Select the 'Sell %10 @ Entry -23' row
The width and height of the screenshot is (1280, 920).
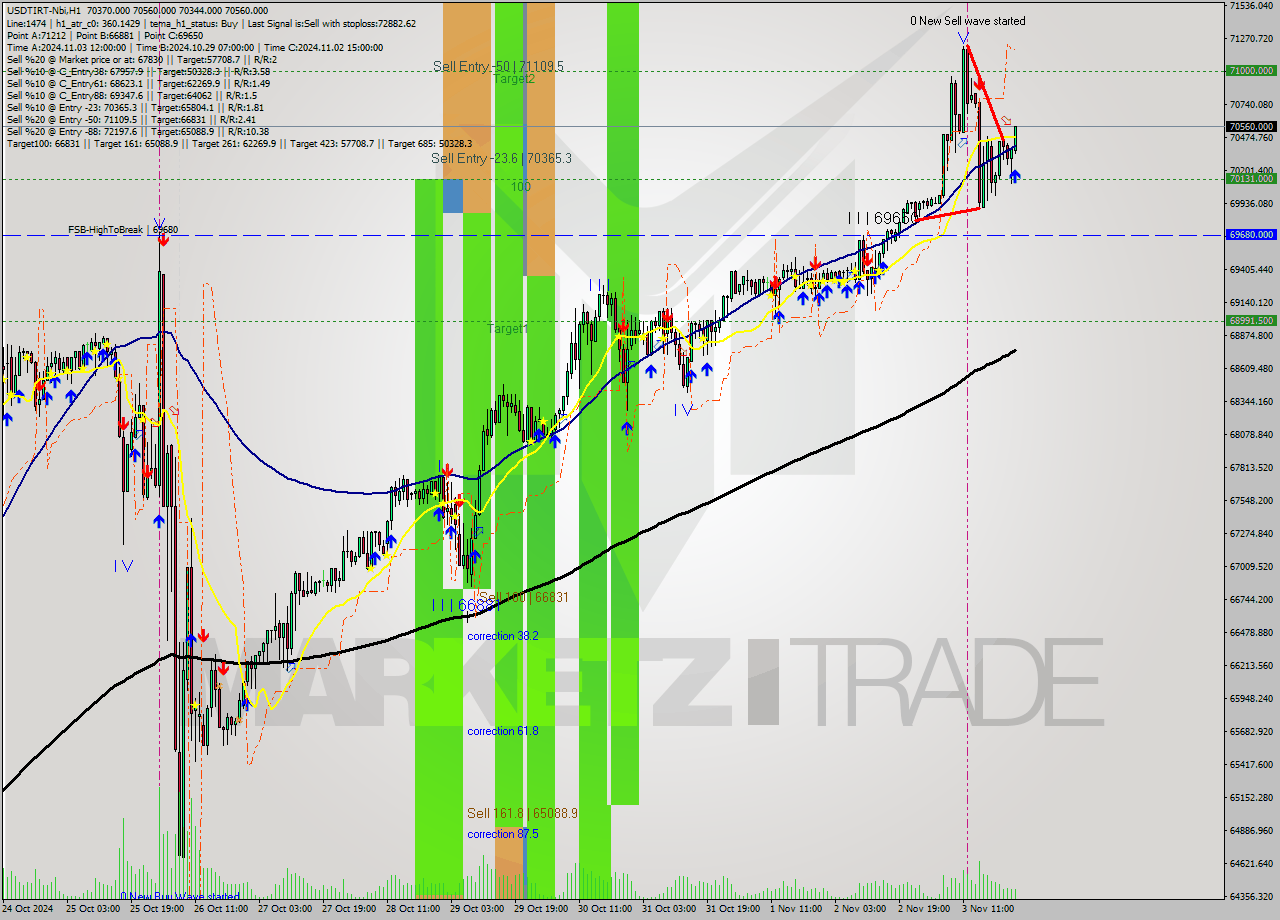click(135, 107)
